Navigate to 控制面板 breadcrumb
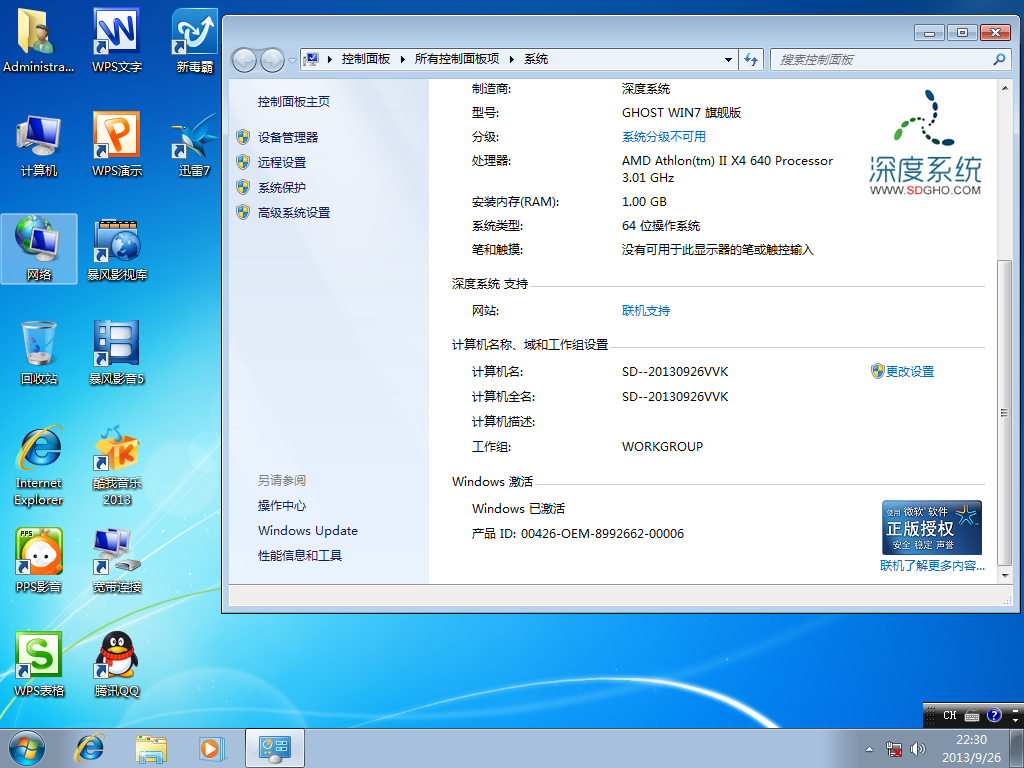Screen dimensions: 1024x768 click(x=366, y=59)
